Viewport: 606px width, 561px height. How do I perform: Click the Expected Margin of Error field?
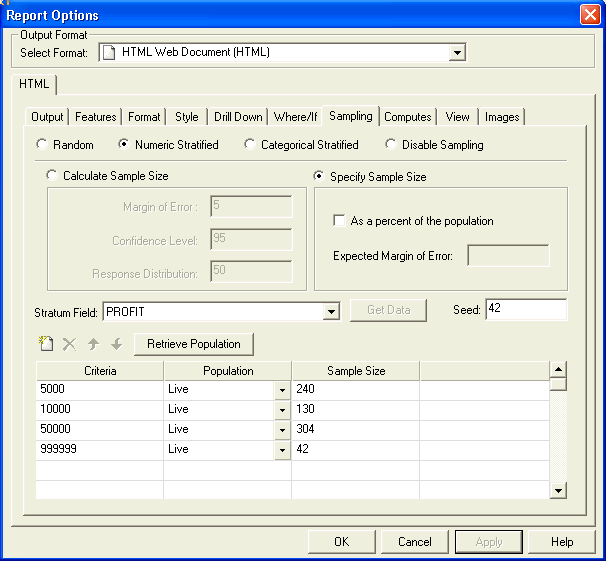508,255
